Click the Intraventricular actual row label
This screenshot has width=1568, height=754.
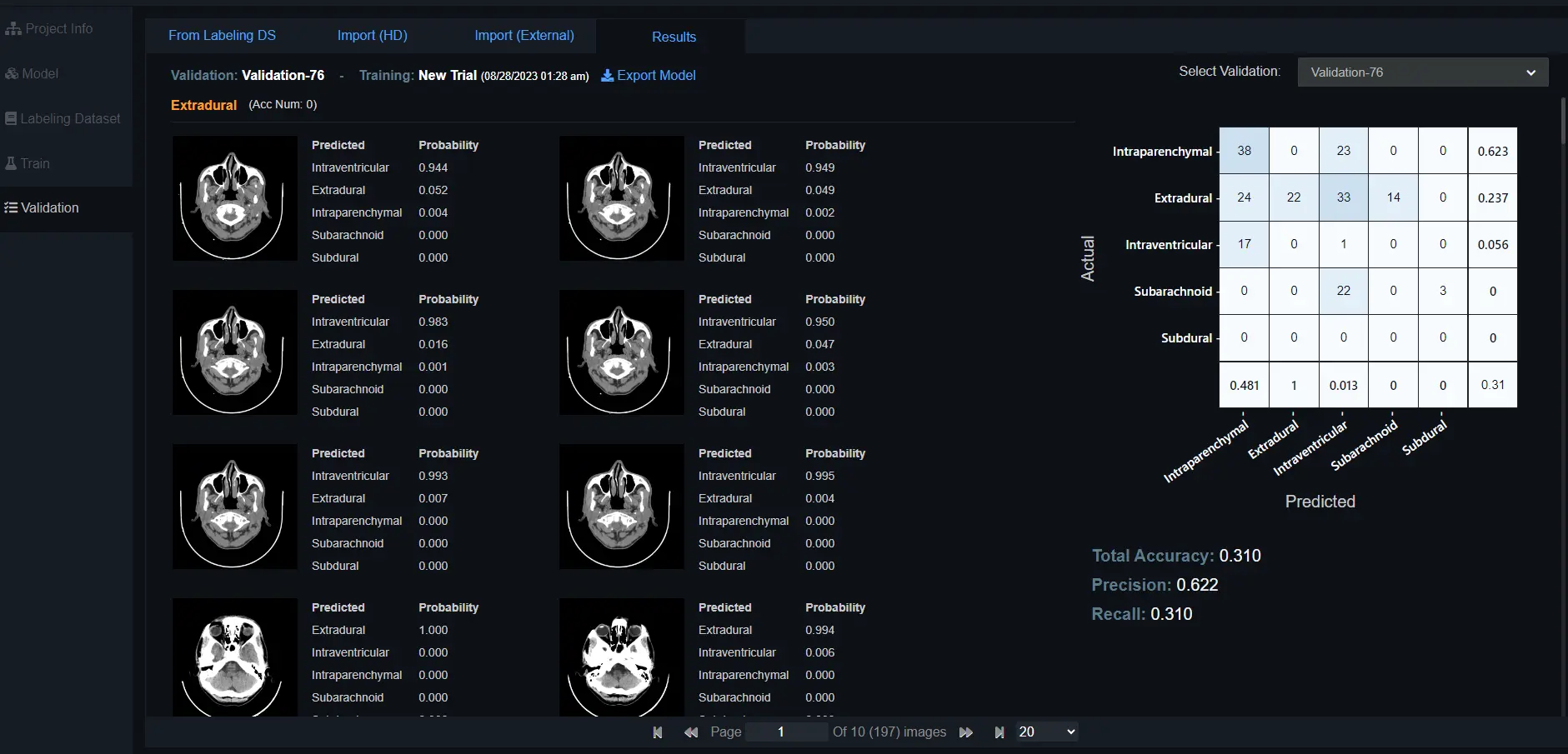(x=1169, y=245)
